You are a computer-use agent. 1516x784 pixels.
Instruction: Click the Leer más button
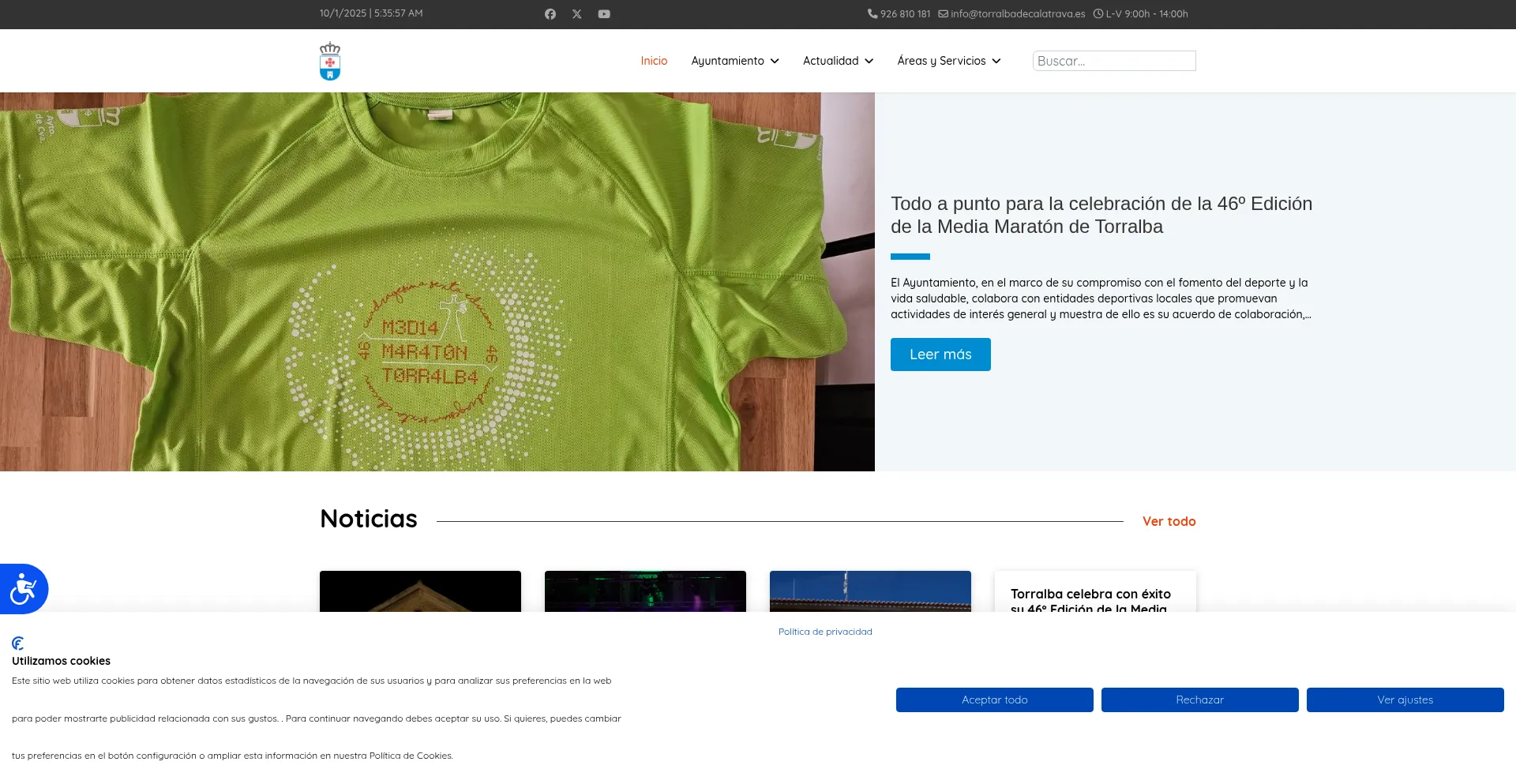[x=940, y=354]
